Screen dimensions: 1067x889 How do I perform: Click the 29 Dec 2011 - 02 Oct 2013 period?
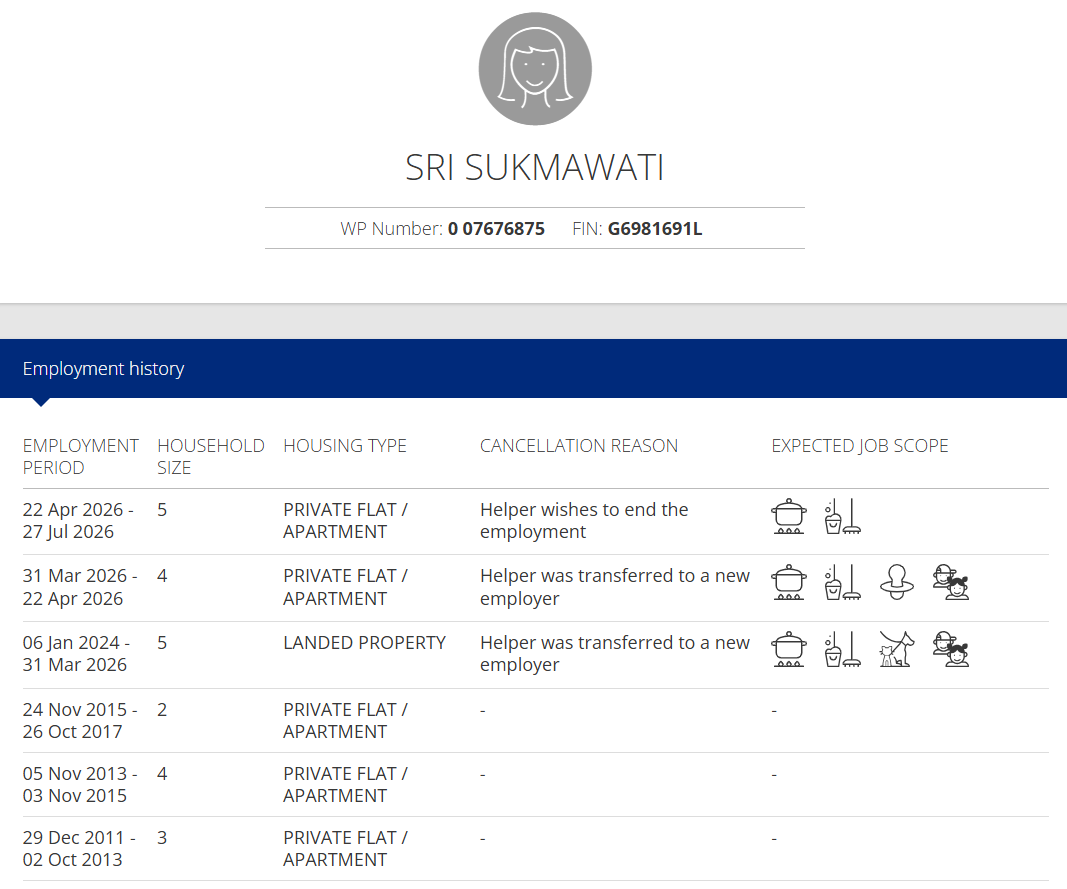coord(79,848)
